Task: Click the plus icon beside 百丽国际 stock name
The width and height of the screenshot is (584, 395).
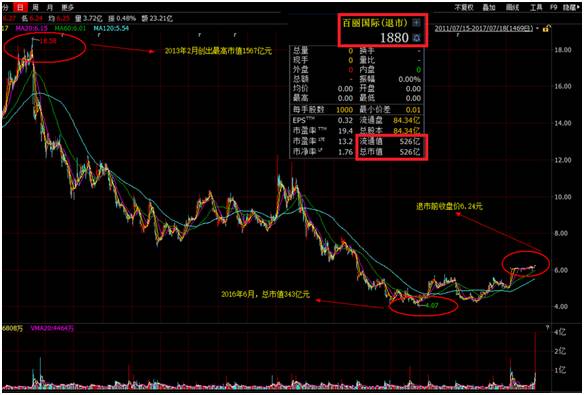Action: [416, 23]
